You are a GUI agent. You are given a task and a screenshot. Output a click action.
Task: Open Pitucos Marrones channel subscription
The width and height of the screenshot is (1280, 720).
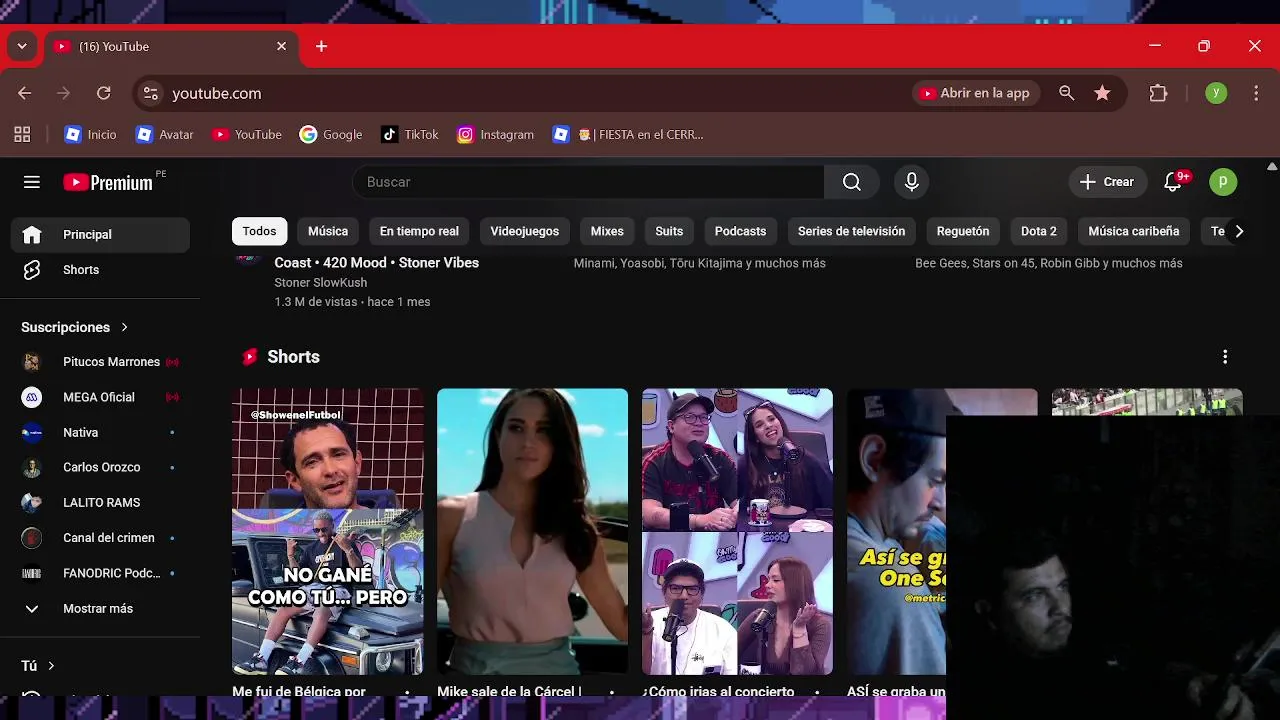100,362
